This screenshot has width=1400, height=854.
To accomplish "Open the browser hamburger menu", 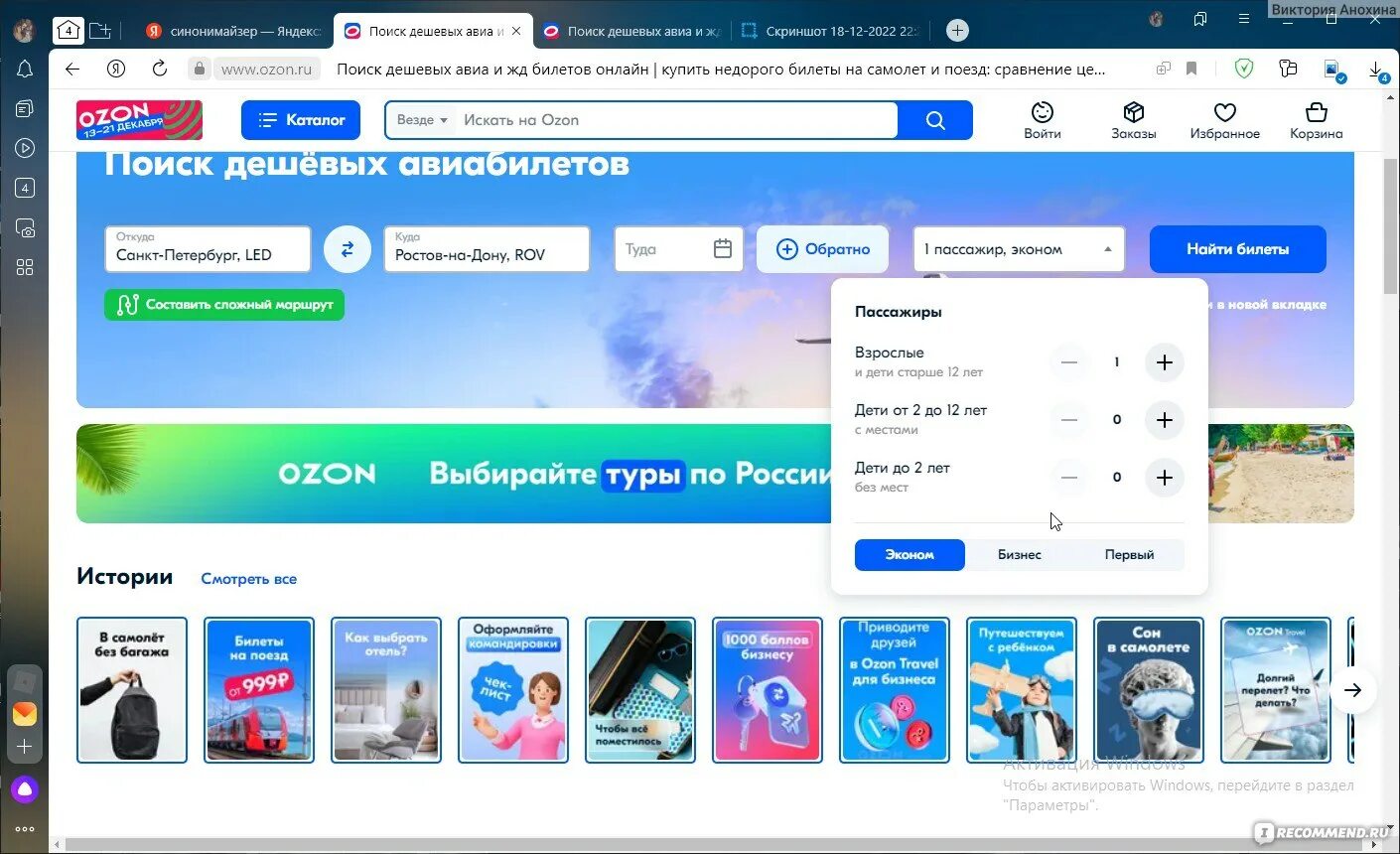I will tap(1244, 19).
